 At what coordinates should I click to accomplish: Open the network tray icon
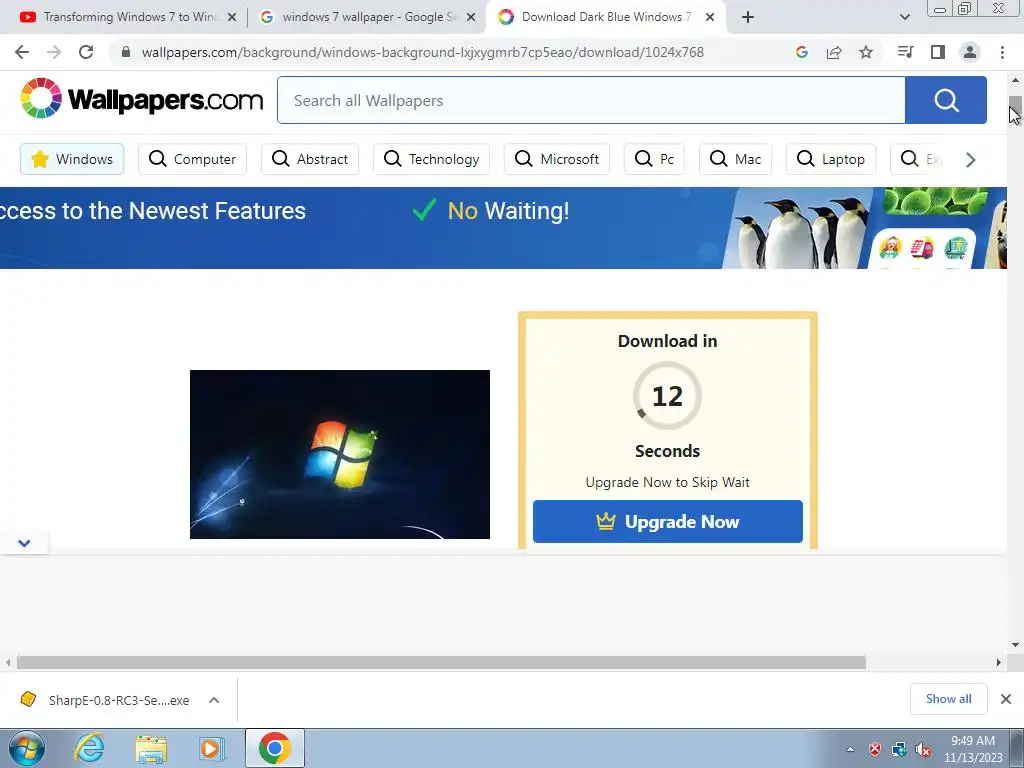[x=899, y=749]
